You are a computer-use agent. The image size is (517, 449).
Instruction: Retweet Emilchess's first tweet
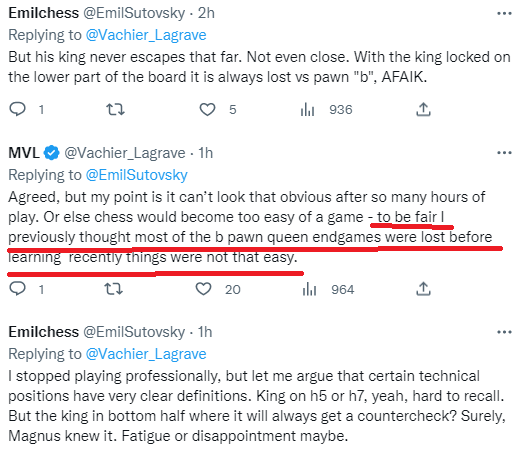click(x=115, y=109)
